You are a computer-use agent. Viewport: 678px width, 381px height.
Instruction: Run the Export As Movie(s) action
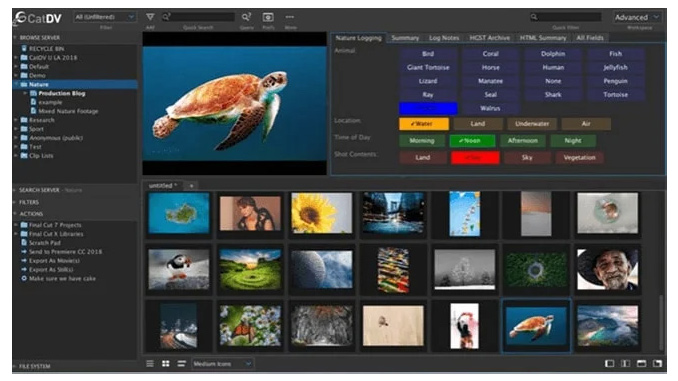pyautogui.click(x=54, y=261)
